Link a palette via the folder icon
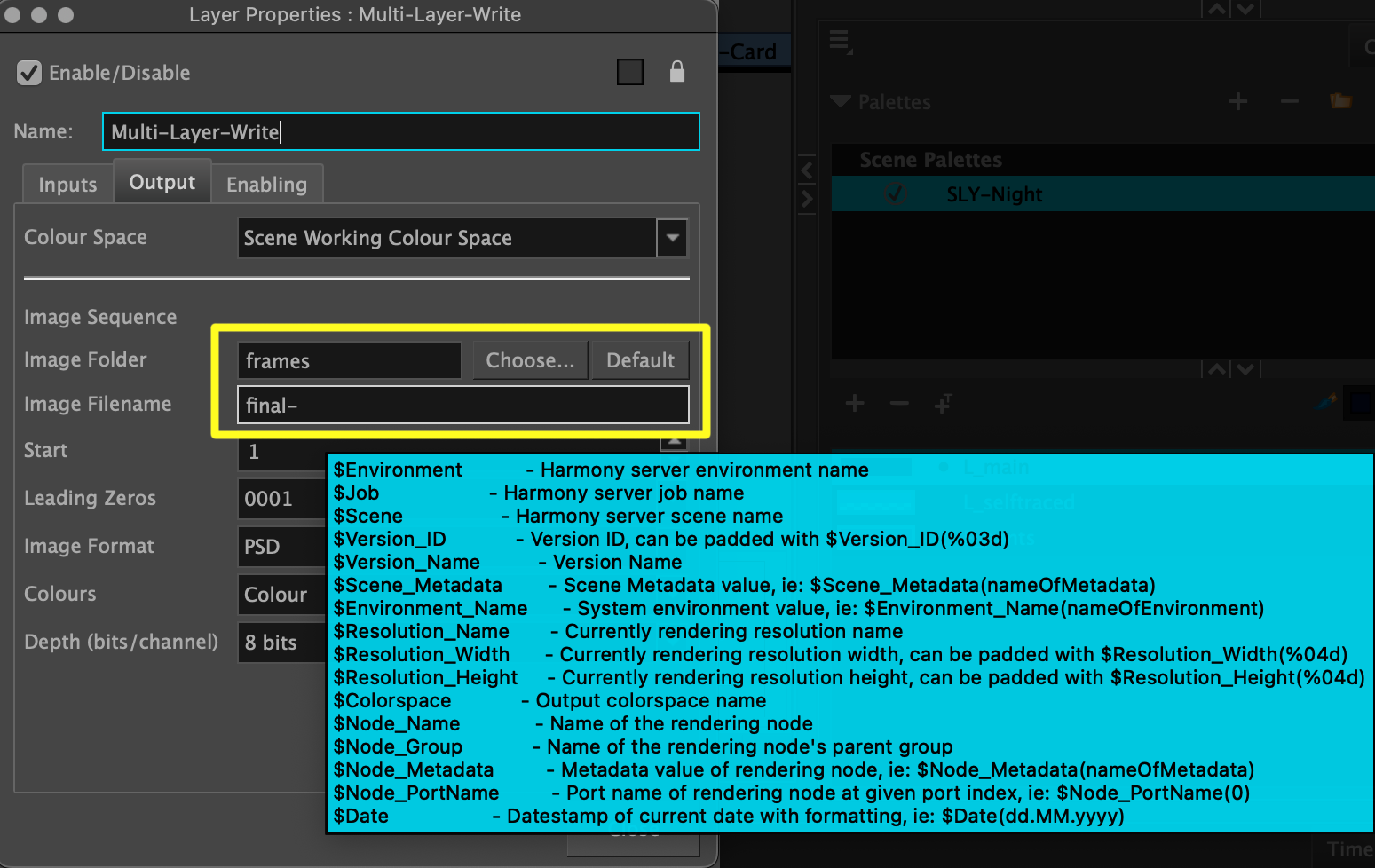The width and height of the screenshot is (1375, 868). 1340,101
